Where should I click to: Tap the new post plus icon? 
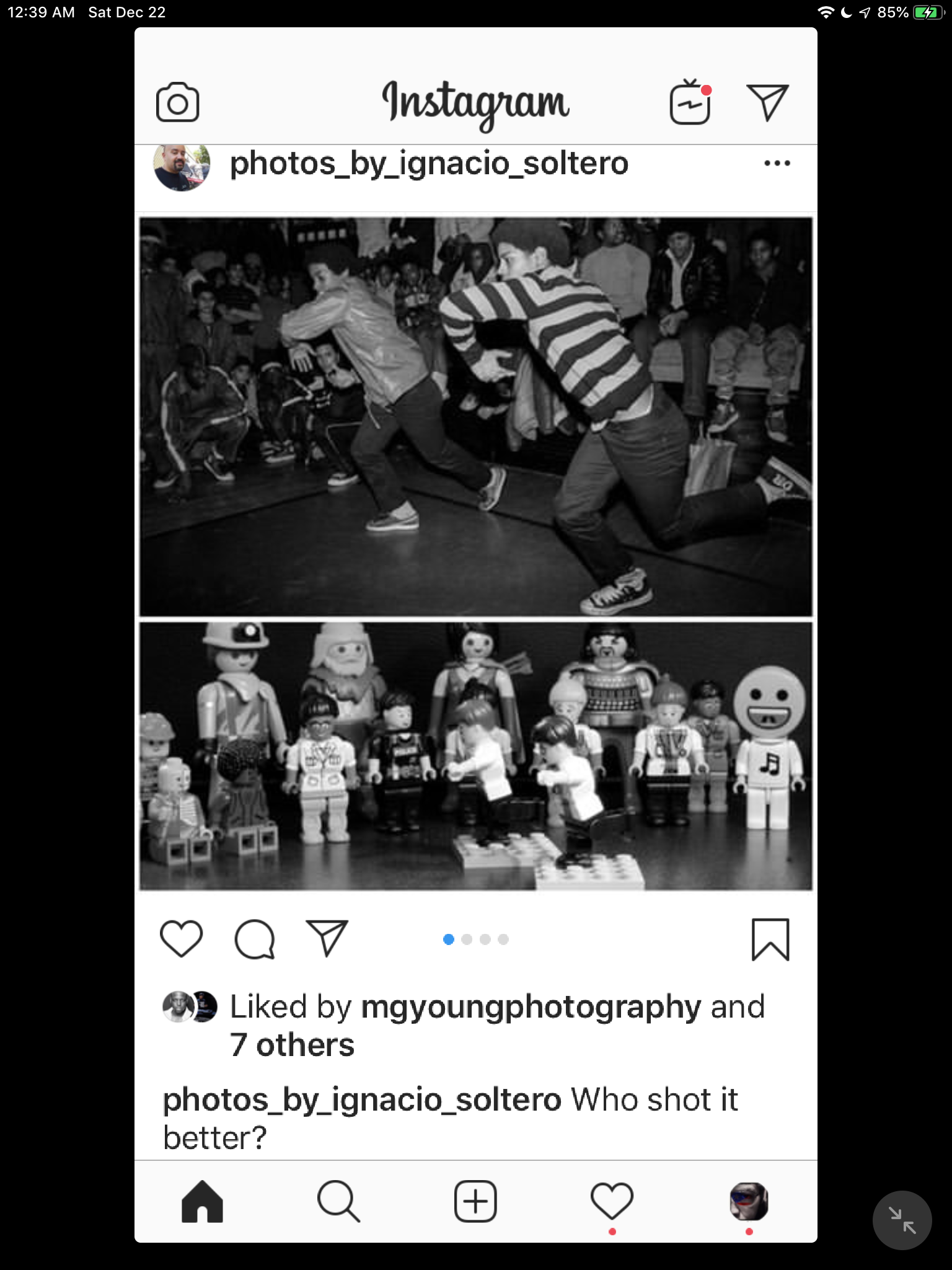(475, 1202)
